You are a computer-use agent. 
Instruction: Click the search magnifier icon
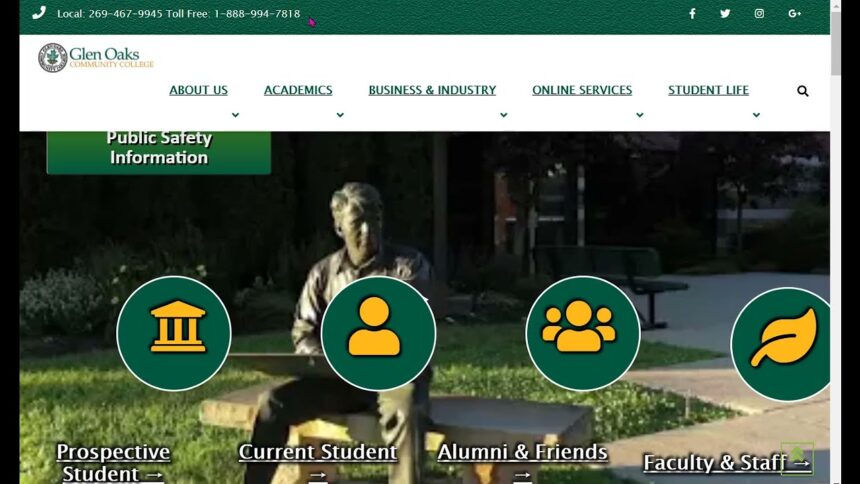[802, 91]
